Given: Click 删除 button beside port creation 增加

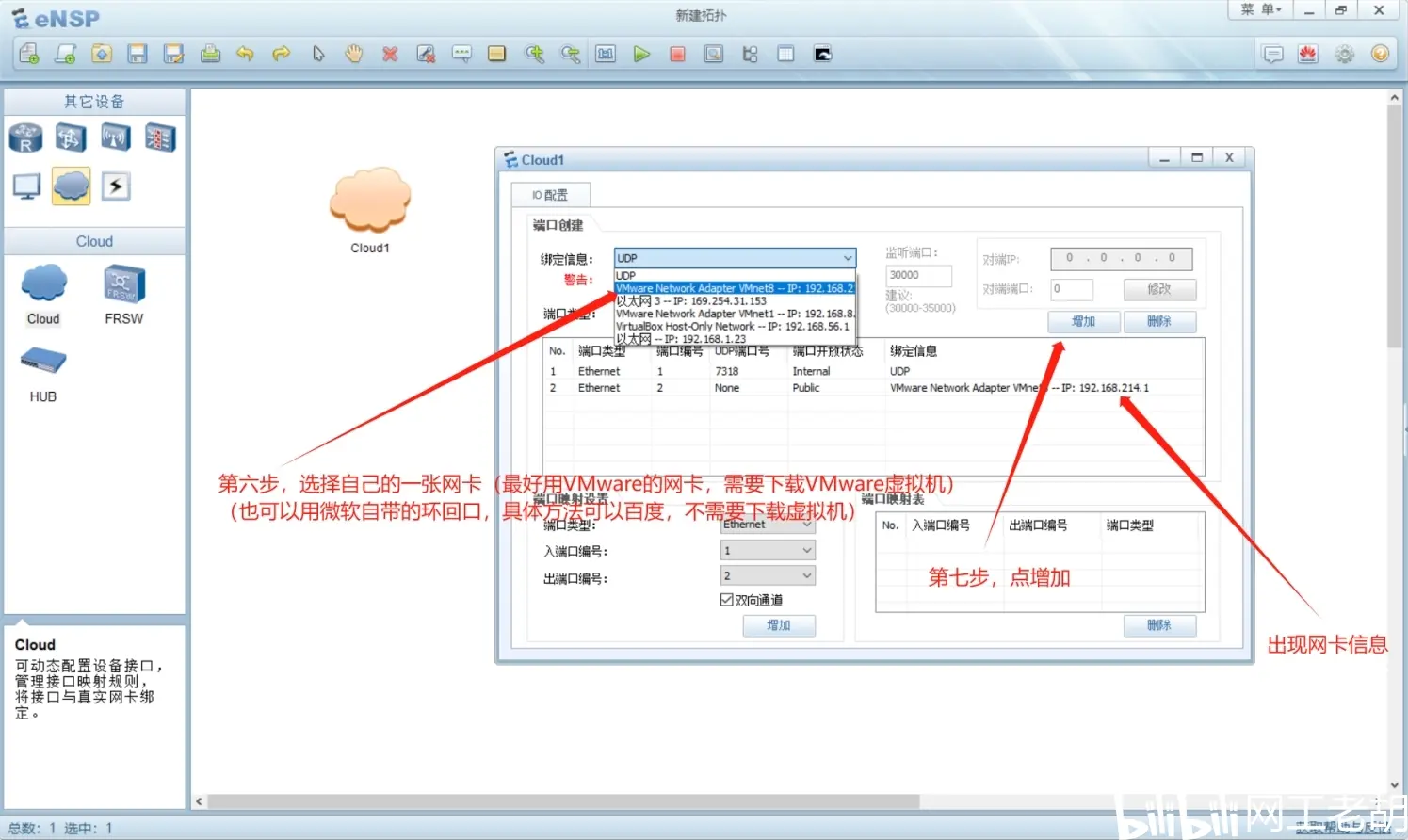Looking at the screenshot, I should 1159,322.
